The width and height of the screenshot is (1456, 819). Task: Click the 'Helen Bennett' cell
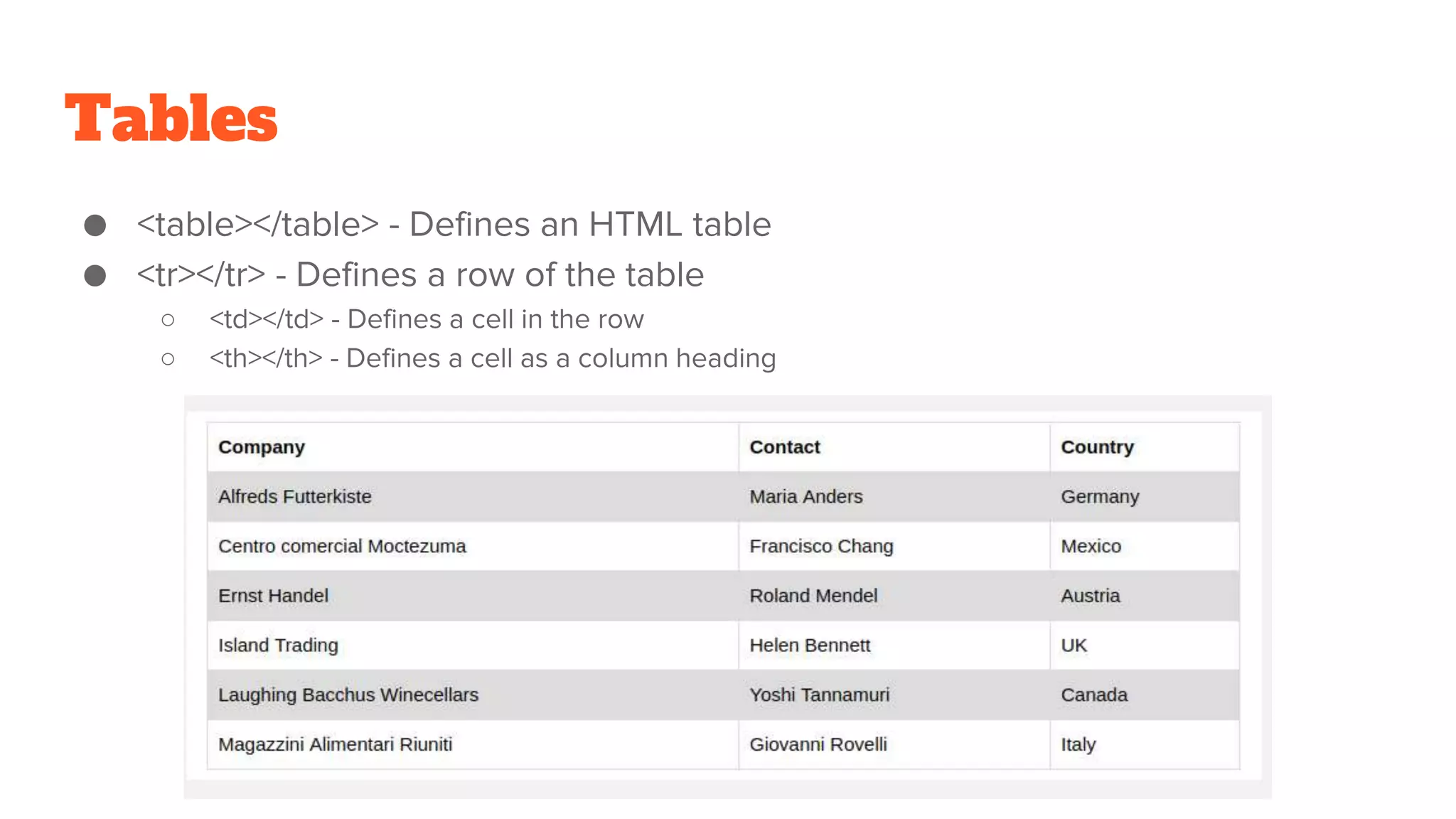894,645
